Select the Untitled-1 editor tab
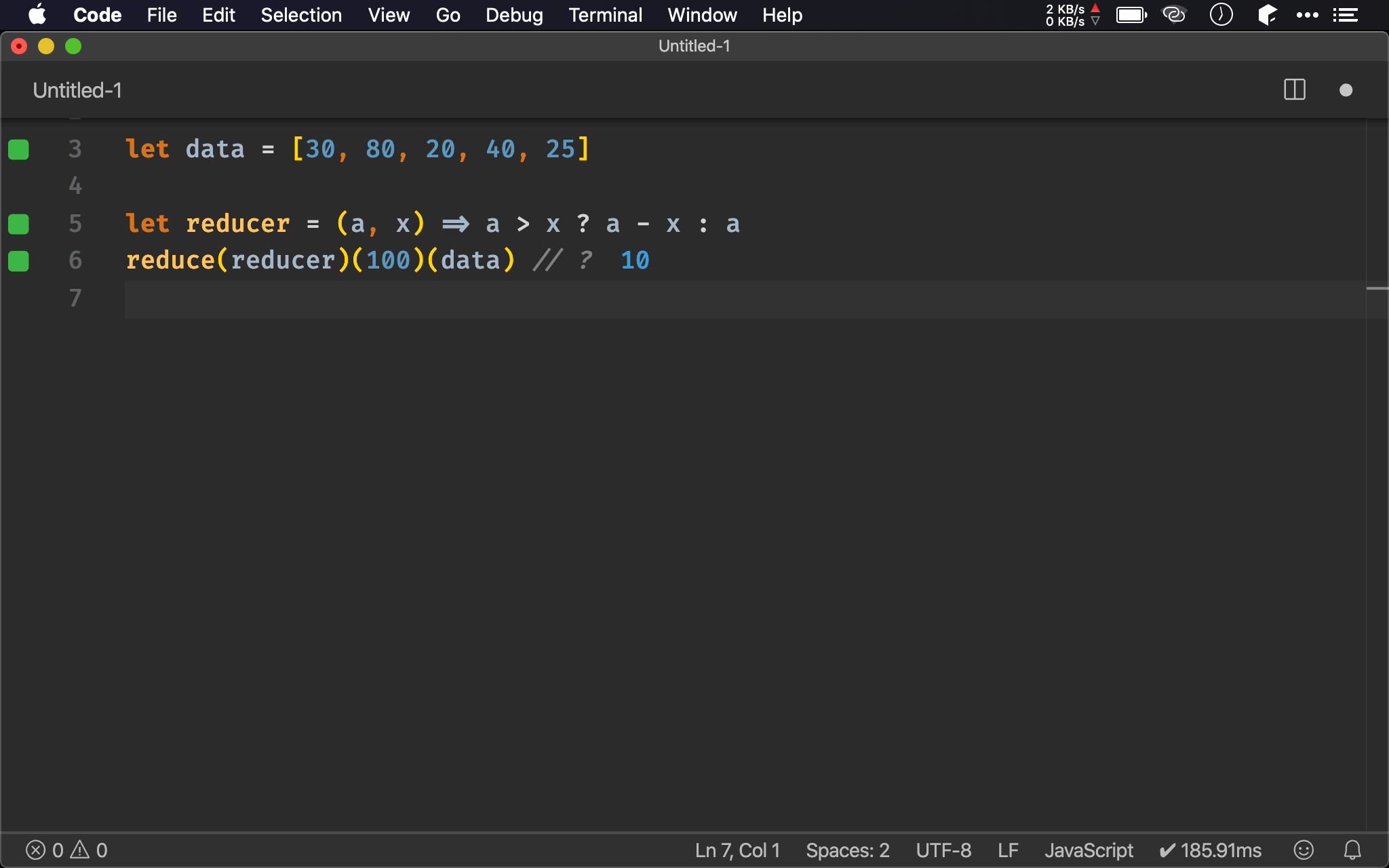The height and width of the screenshot is (868, 1389). point(77,90)
